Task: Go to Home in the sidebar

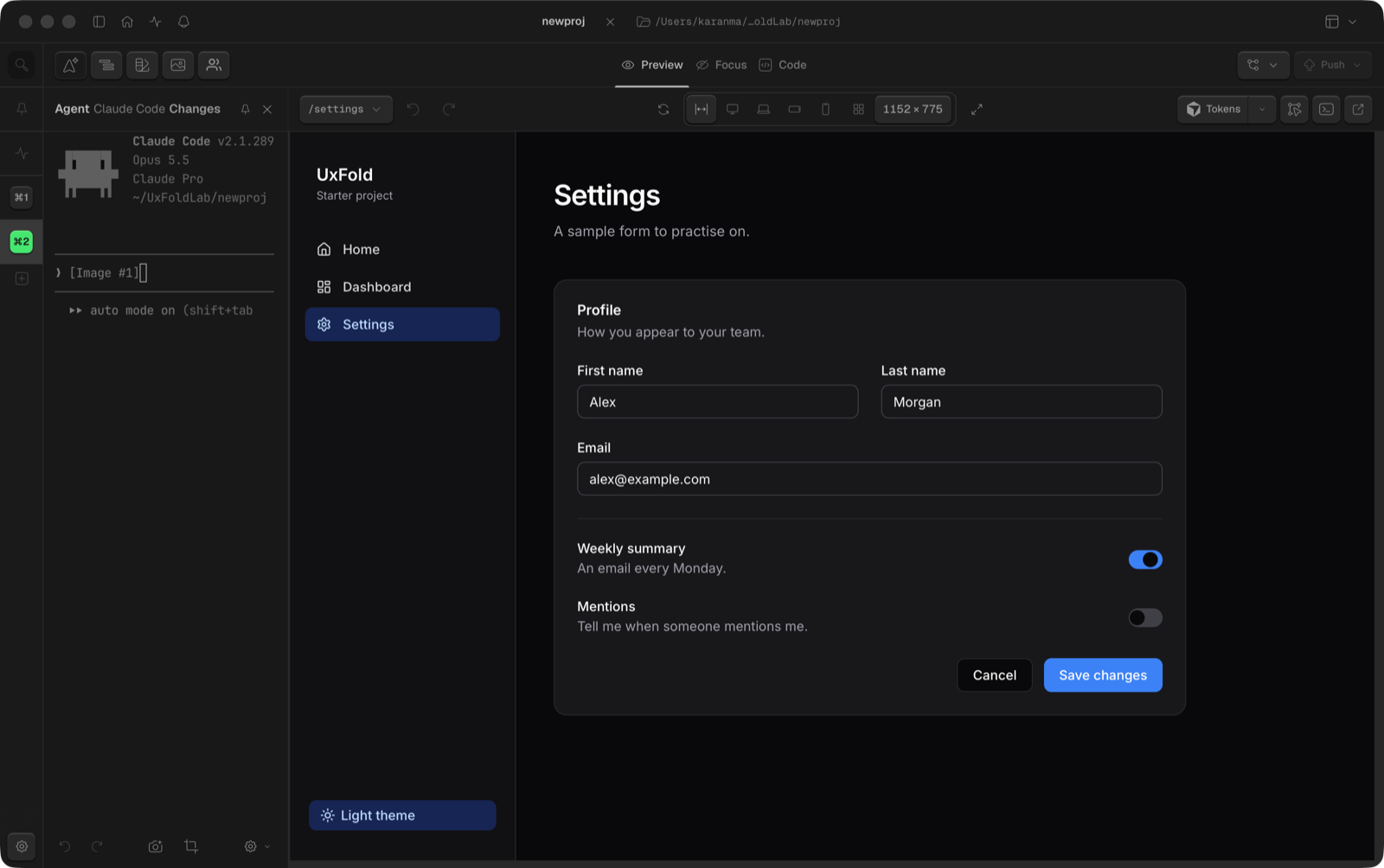Action: coord(402,249)
